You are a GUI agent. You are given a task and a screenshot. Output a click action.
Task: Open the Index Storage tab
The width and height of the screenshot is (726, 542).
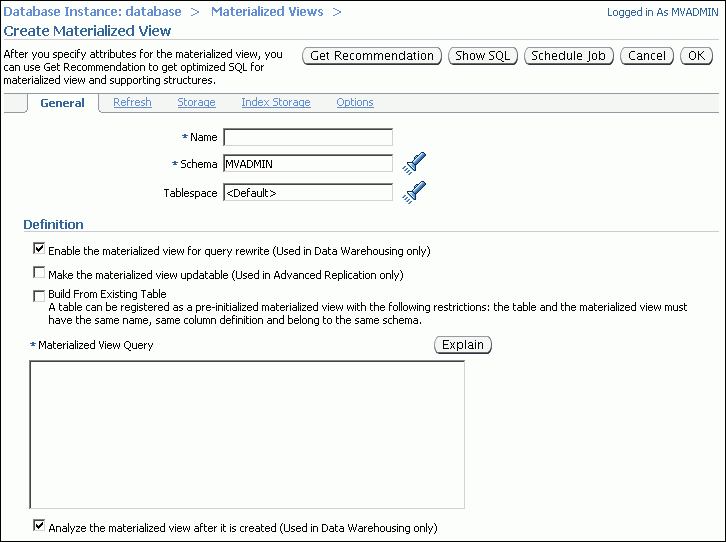[276, 102]
